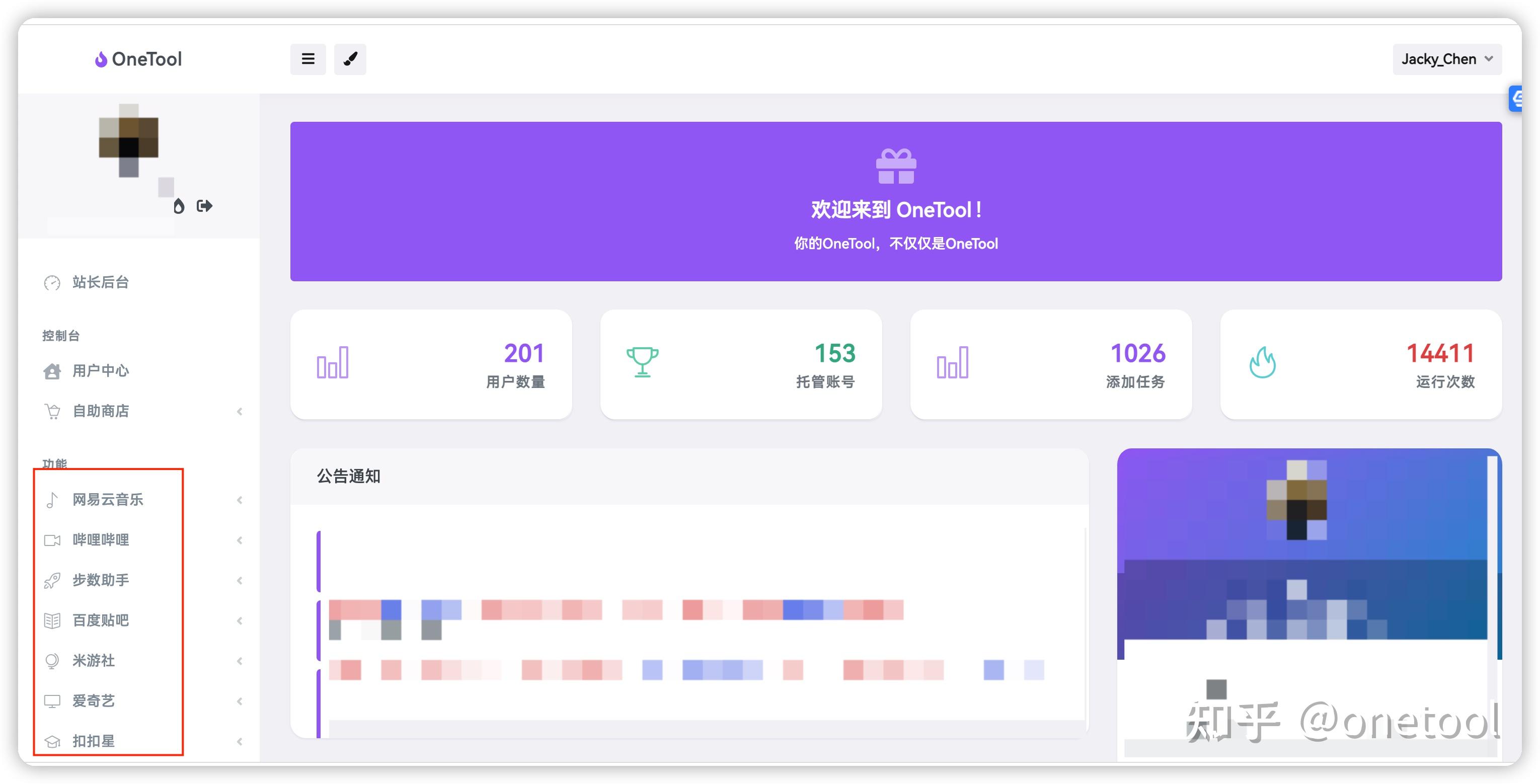The image size is (1540, 784).
Task: Click the 14411 运行次数 value
Action: 1440,353
